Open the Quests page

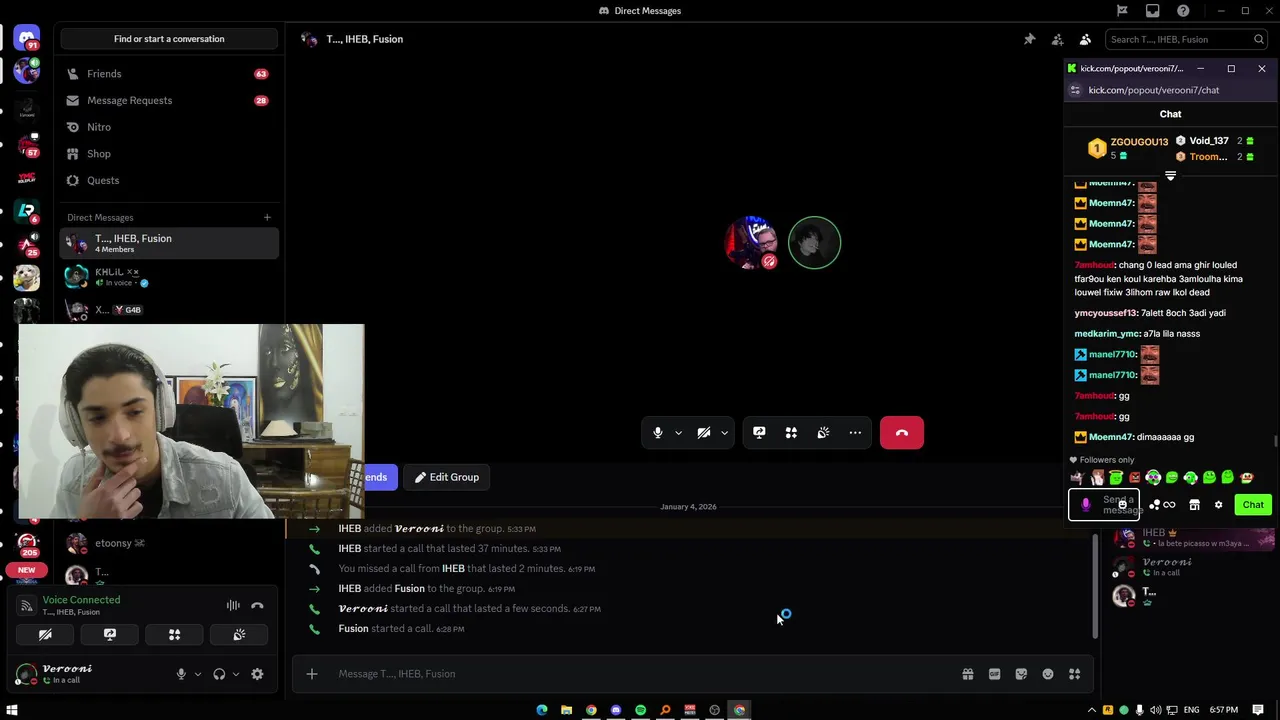(169, 180)
